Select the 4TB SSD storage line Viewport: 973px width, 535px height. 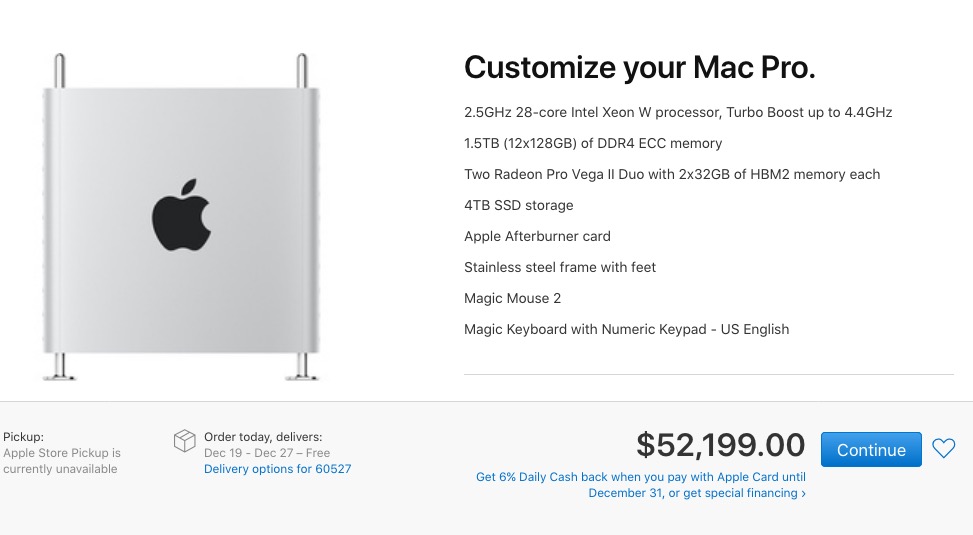pyautogui.click(x=519, y=205)
